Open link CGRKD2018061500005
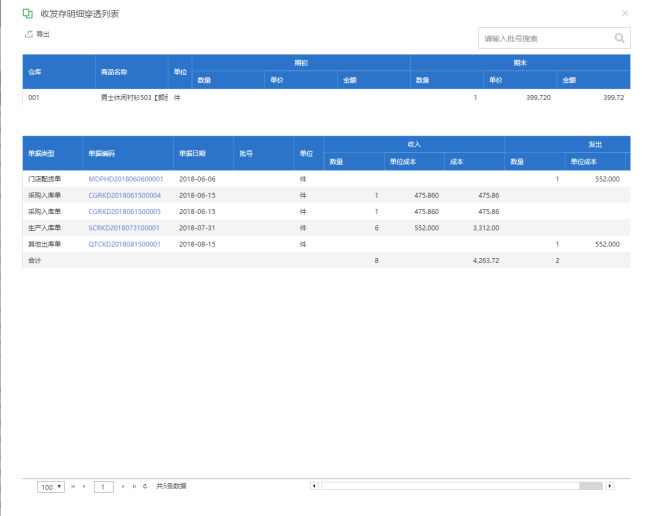 [x=125, y=211]
